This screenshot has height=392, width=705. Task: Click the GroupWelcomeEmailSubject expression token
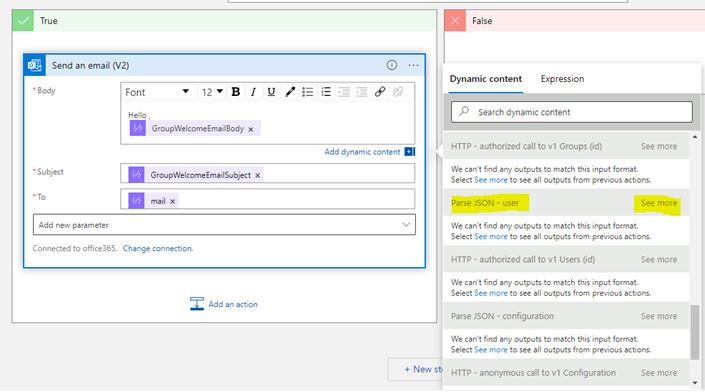click(196, 175)
